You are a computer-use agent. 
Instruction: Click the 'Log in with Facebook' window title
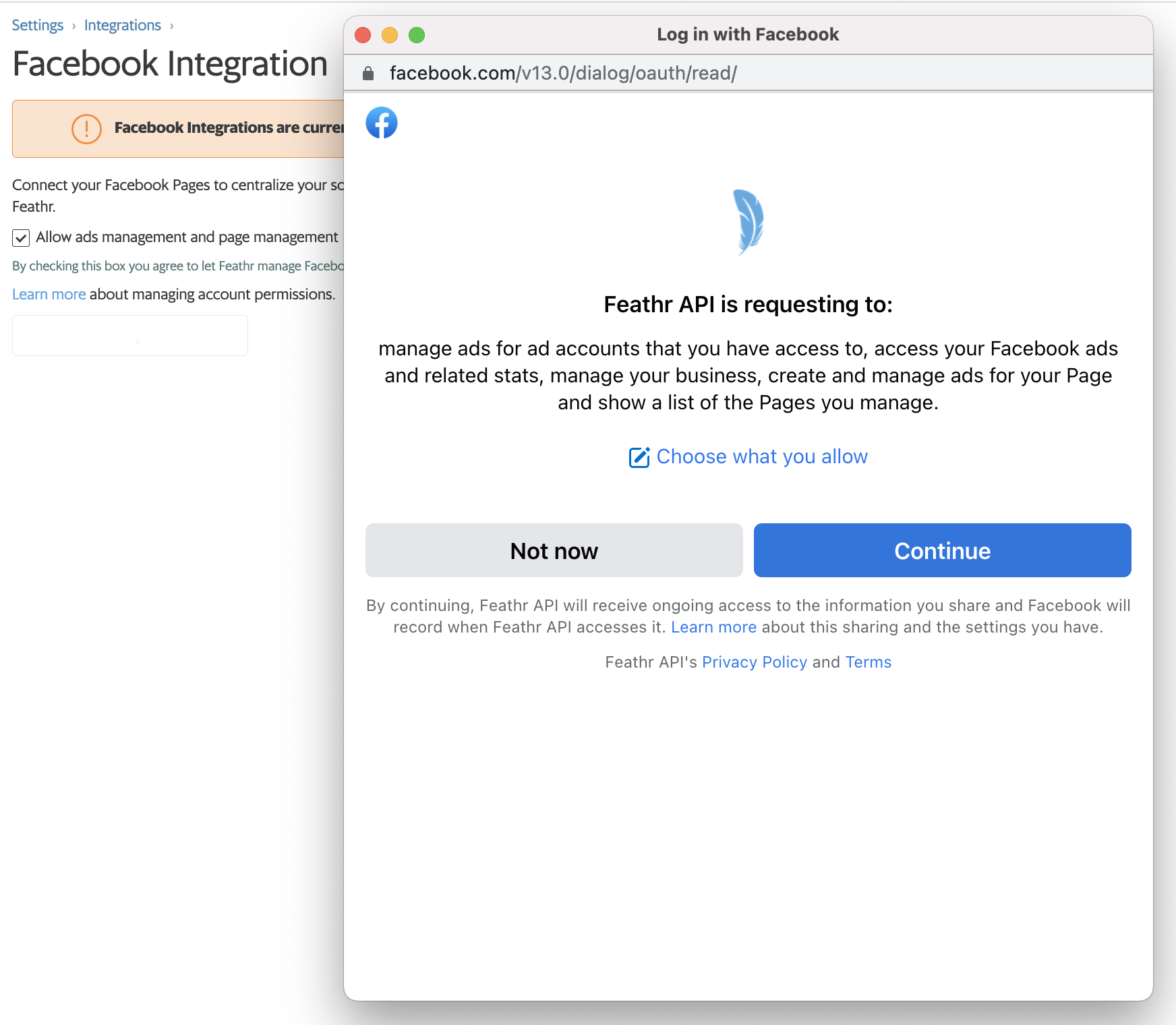(x=748, y=34)
